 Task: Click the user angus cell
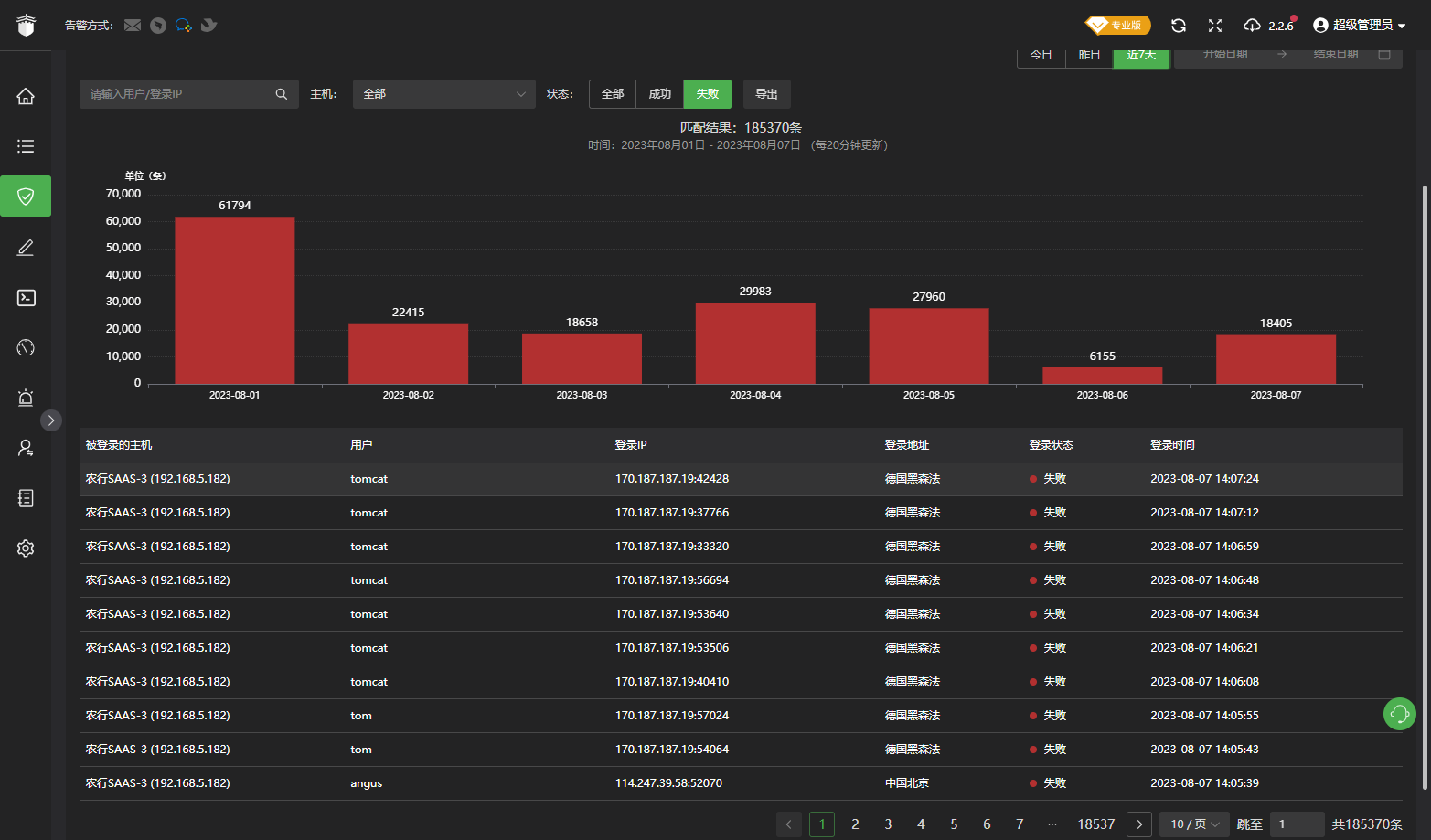[367, 783]
